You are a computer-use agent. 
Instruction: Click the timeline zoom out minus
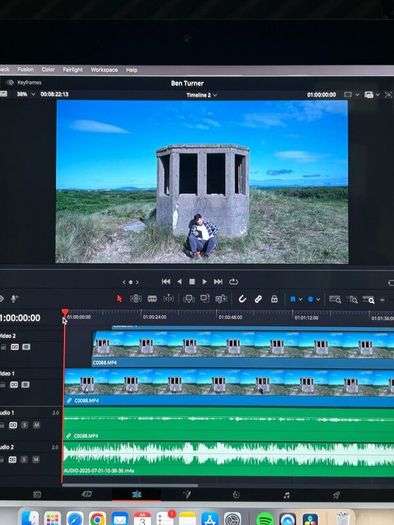tap(382, 300)
